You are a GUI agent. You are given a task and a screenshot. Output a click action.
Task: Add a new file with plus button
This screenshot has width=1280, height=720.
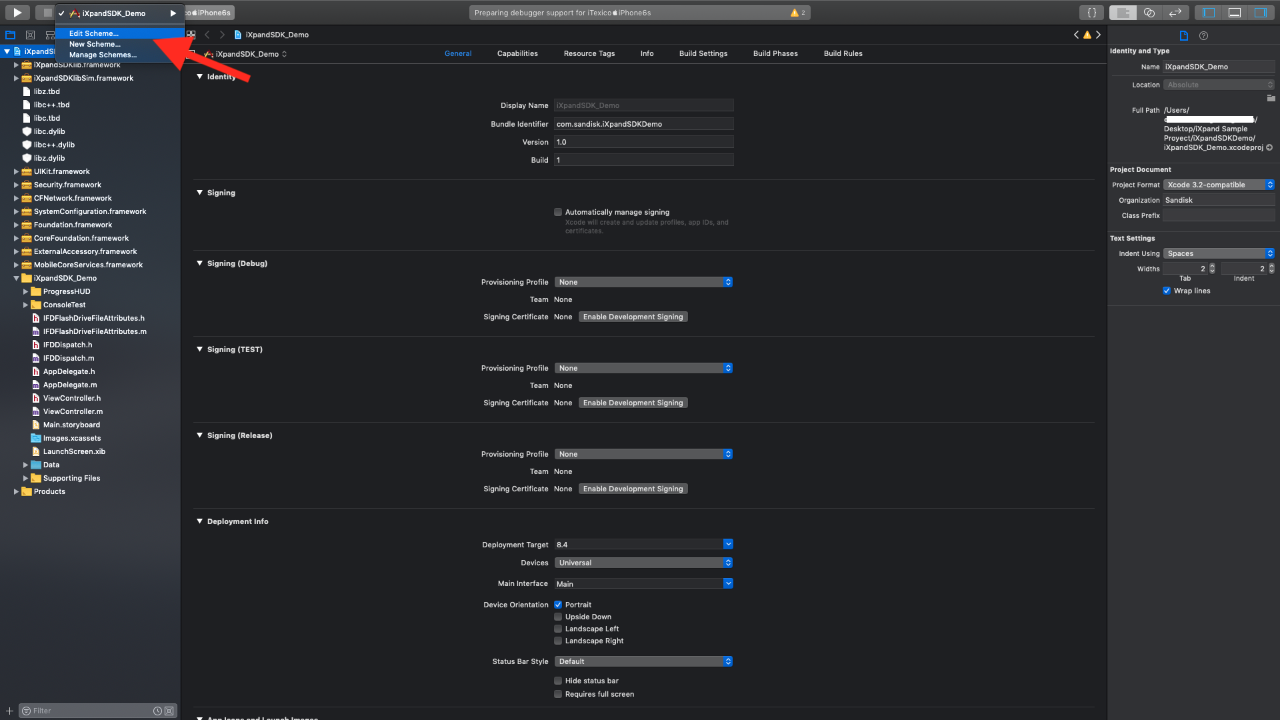pyautogui.click(x=10, y=711)
